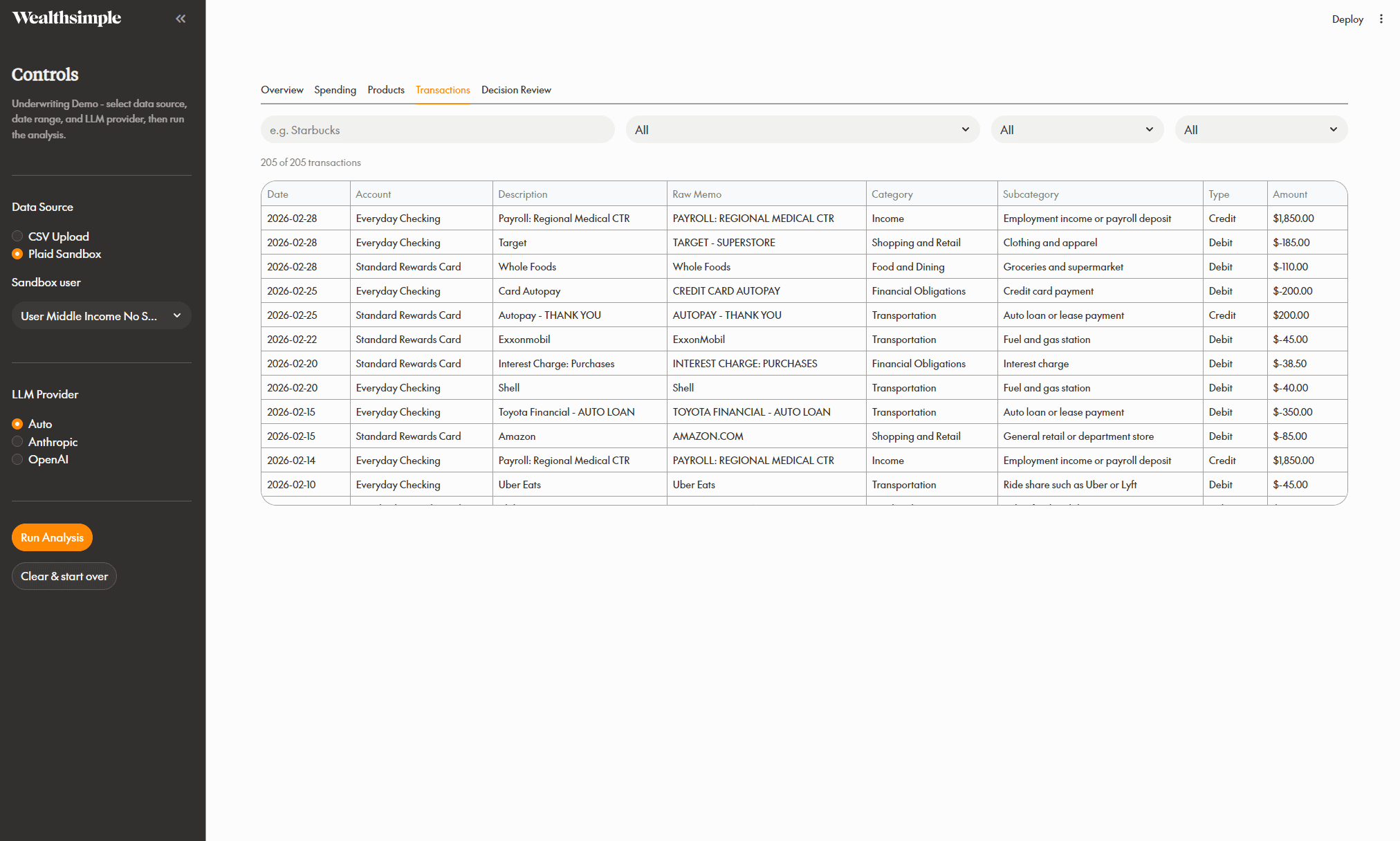
Task: Click Credit card payment subcategory cell
Action: tap(1100, 291)
